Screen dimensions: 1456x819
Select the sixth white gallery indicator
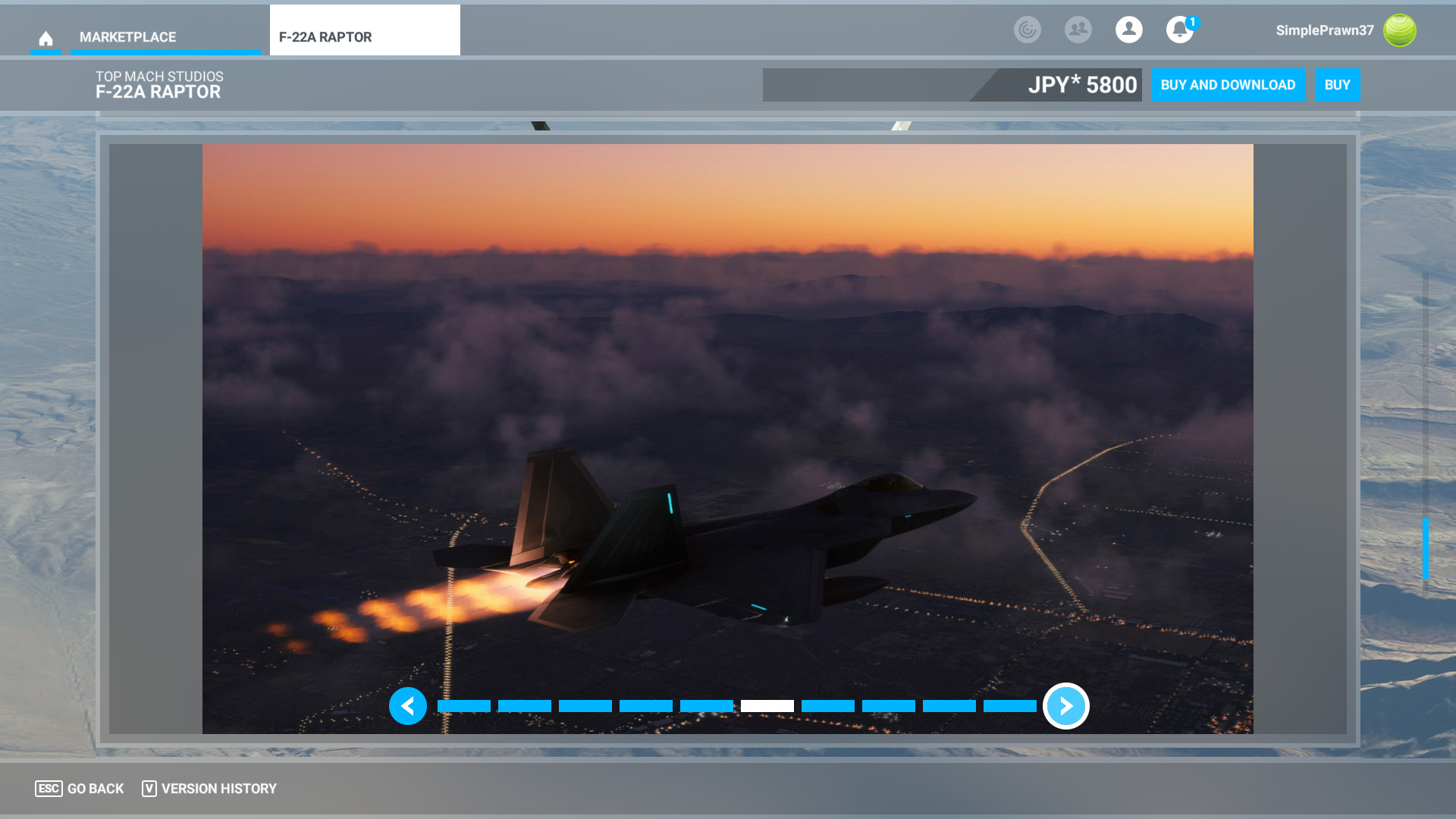(x=767, y=706)
